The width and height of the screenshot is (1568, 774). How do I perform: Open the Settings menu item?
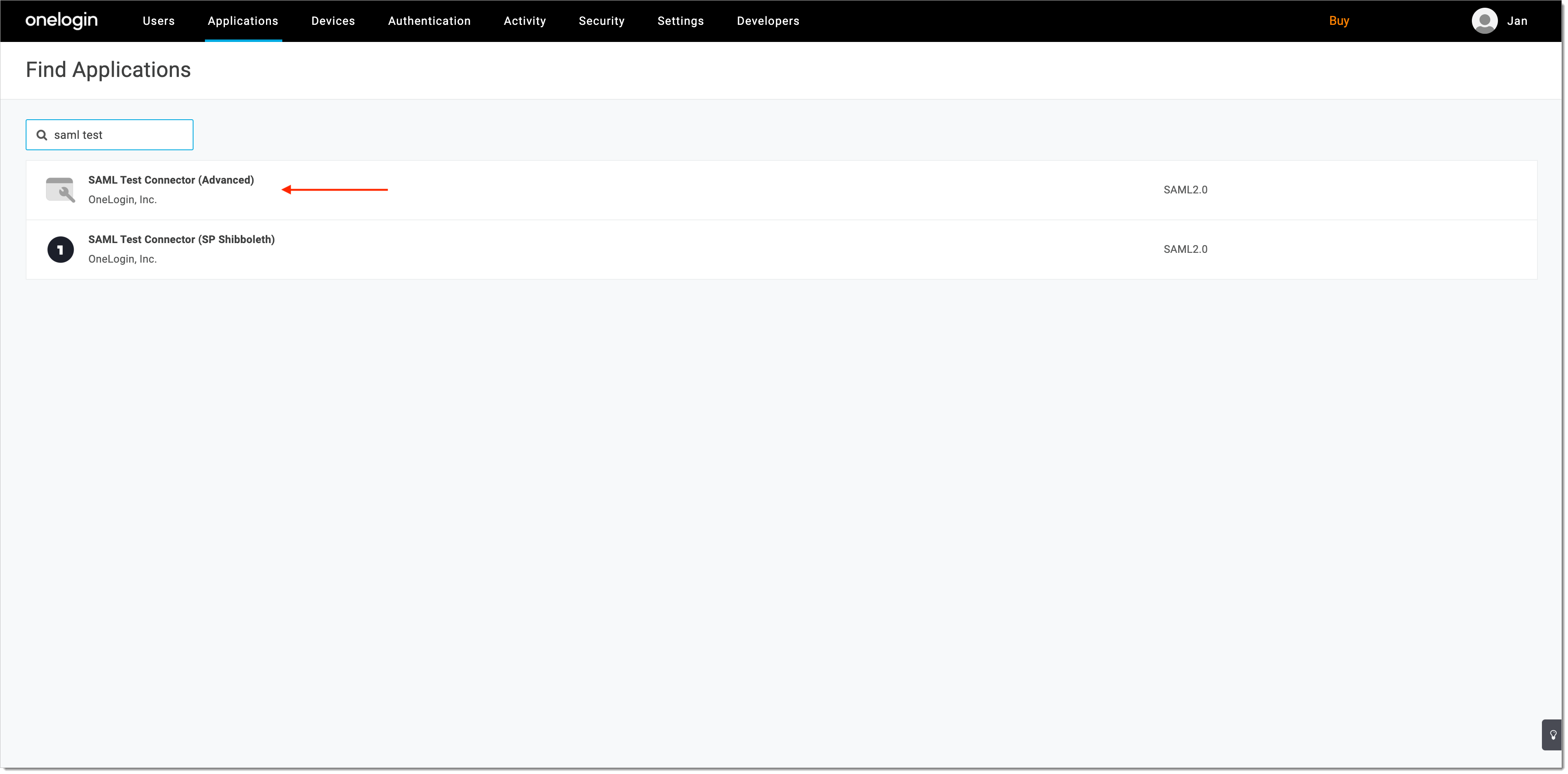(x=680, y=20)
